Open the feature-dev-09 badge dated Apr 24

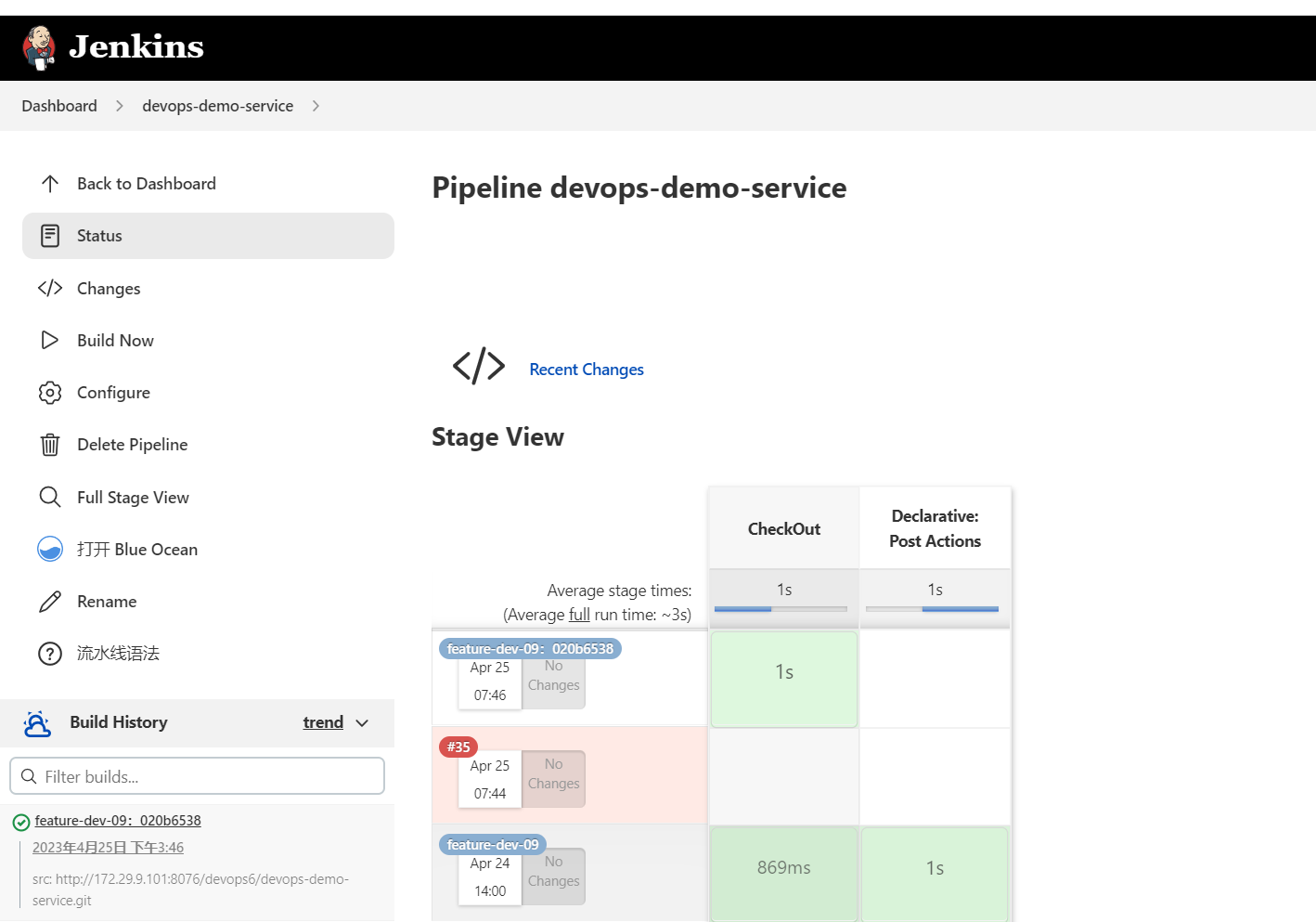point(493,845)
